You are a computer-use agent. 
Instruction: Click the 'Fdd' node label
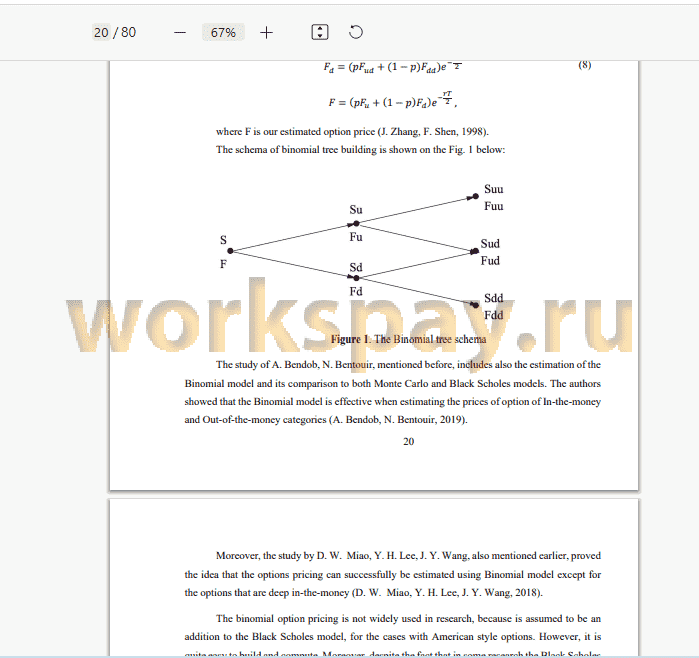(x=493, y=315)
